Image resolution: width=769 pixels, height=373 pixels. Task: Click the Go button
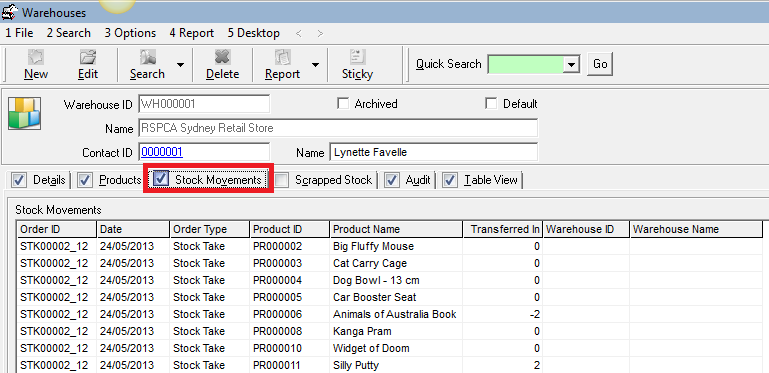[600, 64]
